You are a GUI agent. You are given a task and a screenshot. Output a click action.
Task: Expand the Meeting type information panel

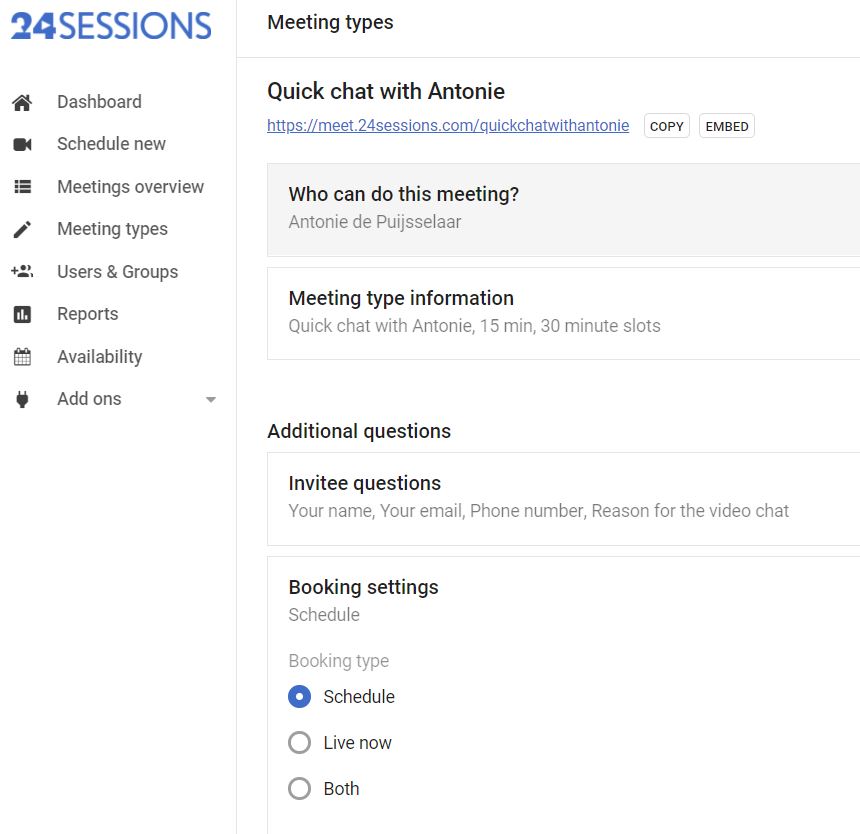pyautogui.click(x=563, y=312)
